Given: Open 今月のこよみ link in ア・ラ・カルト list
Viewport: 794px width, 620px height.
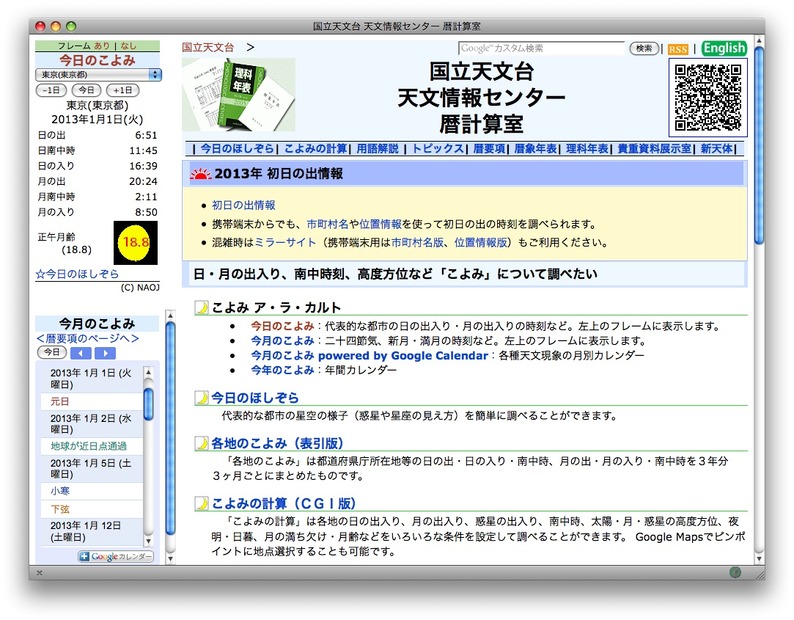Looking at the screenshot, I should point(283,340).
